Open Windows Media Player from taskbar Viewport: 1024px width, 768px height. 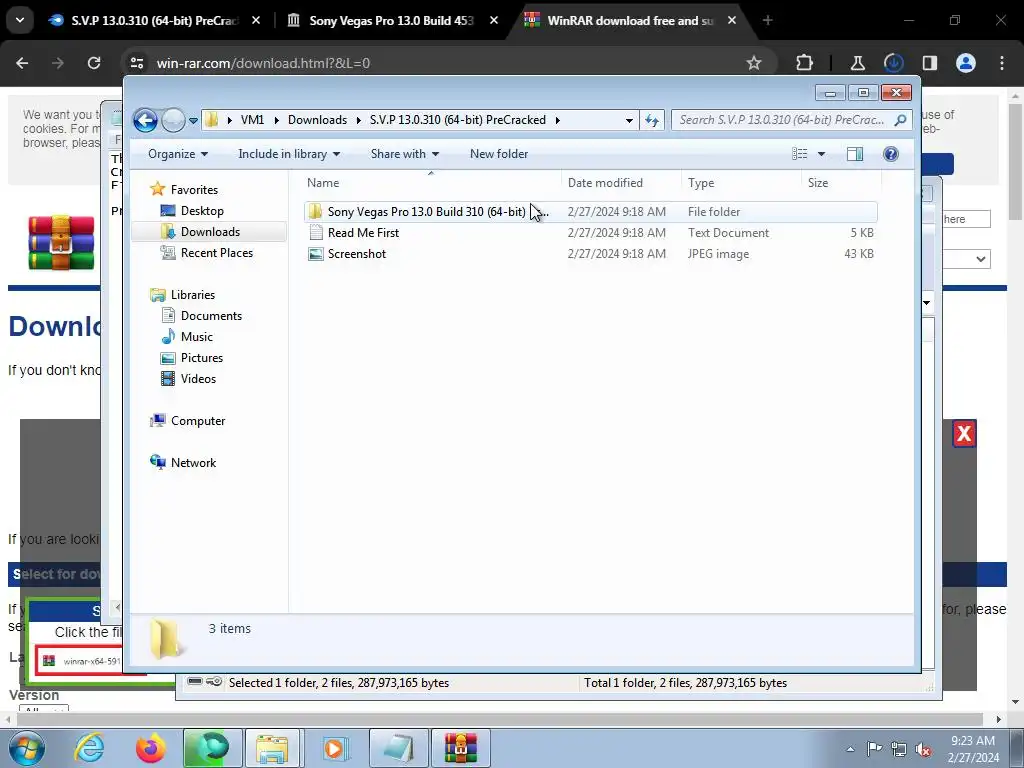click(336, 748)
